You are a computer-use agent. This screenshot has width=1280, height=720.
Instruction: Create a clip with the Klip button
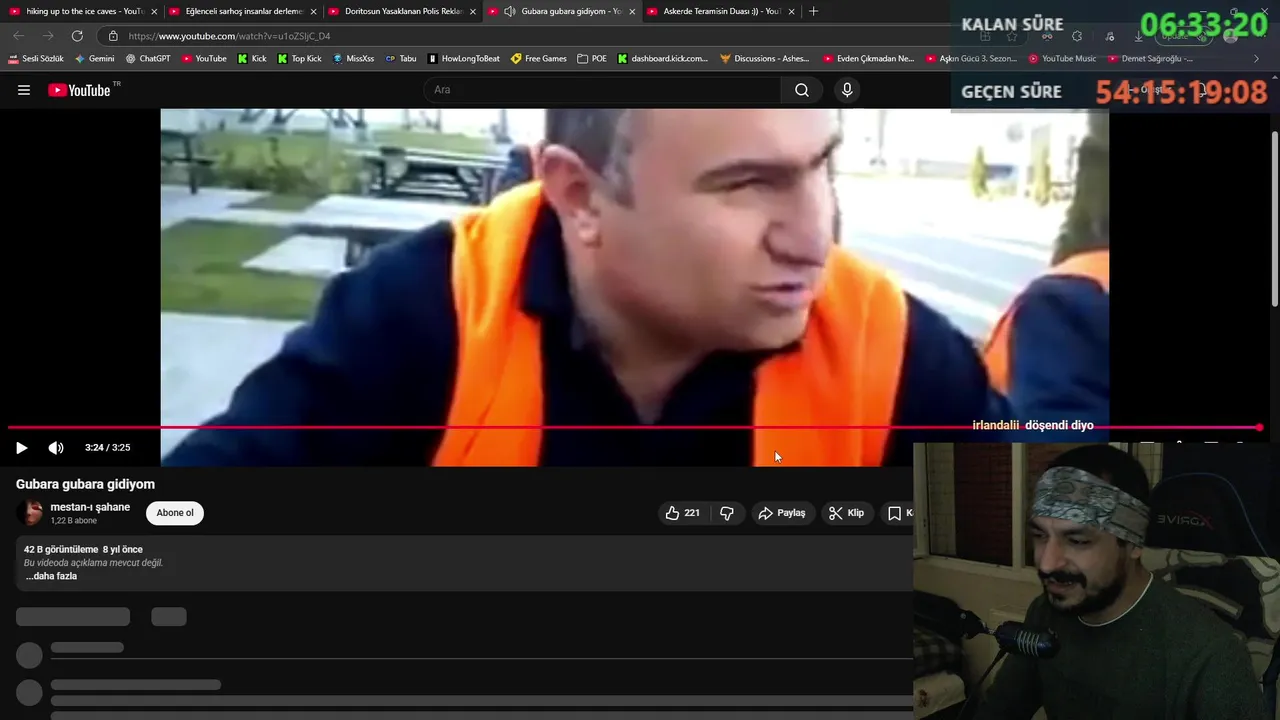point(846,513)
